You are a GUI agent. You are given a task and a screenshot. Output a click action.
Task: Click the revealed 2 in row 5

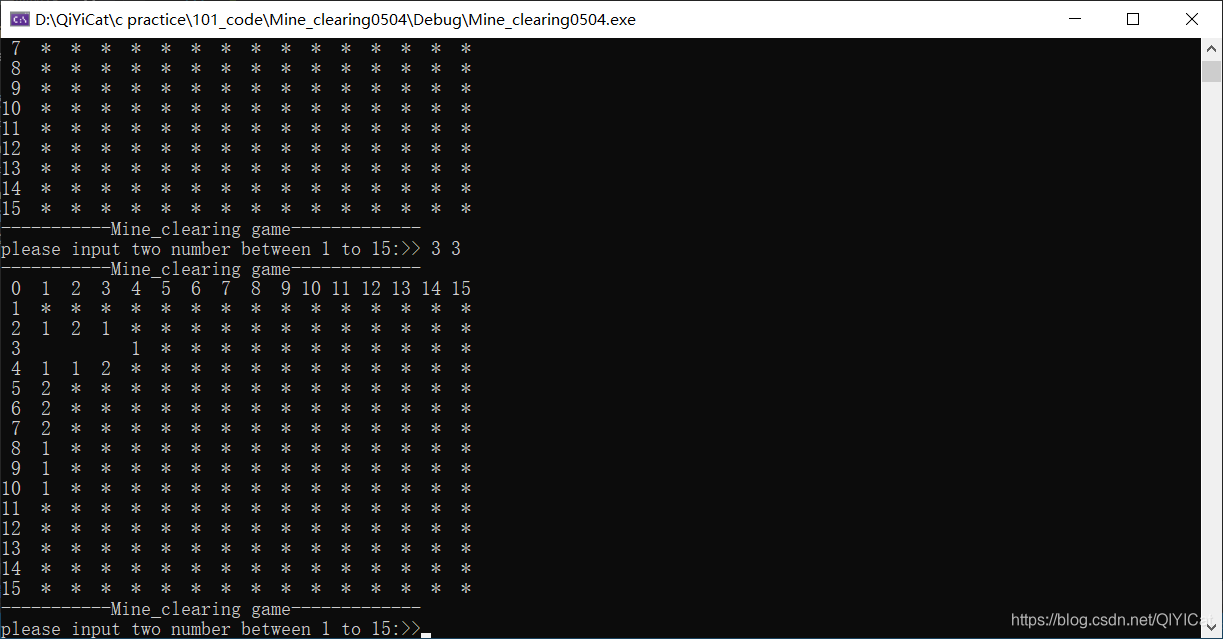tap(46, 389)
